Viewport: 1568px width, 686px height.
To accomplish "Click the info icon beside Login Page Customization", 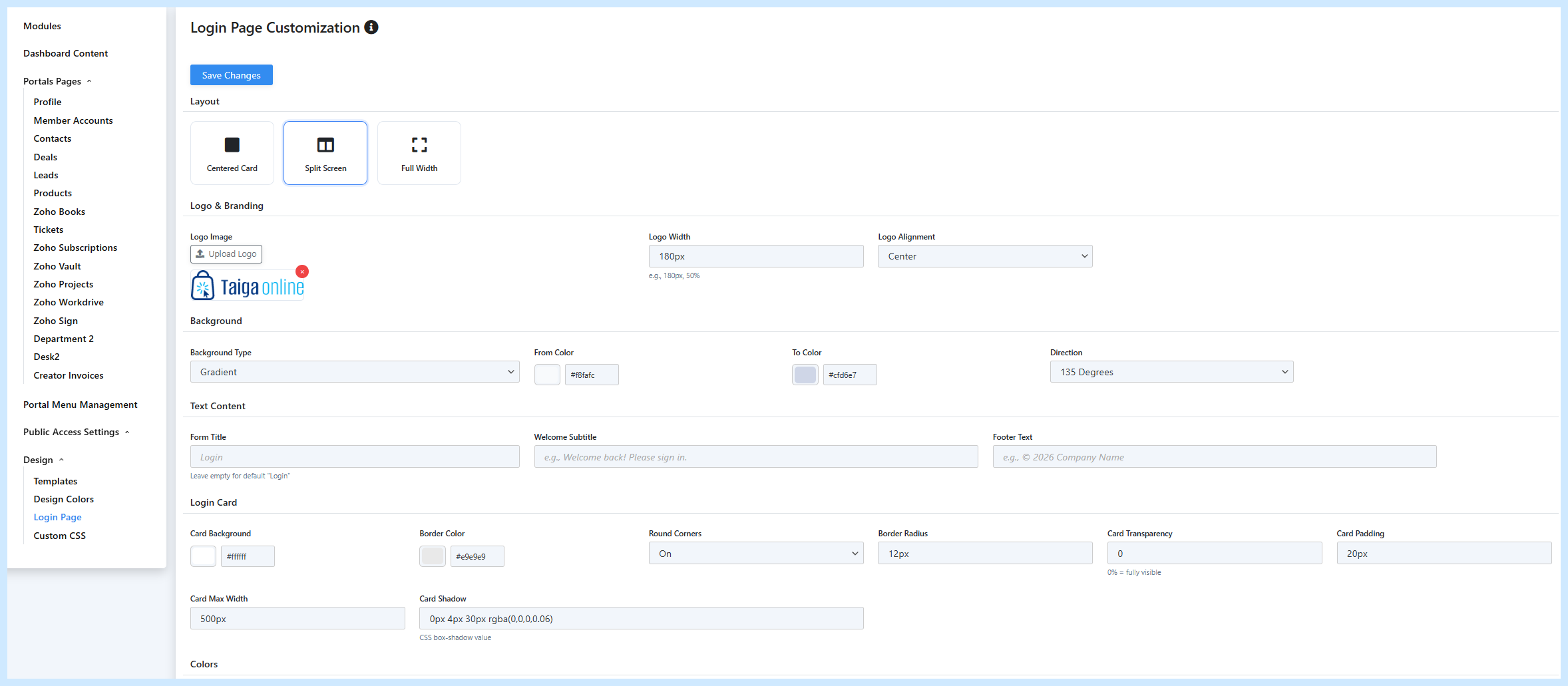I will 371,27.
